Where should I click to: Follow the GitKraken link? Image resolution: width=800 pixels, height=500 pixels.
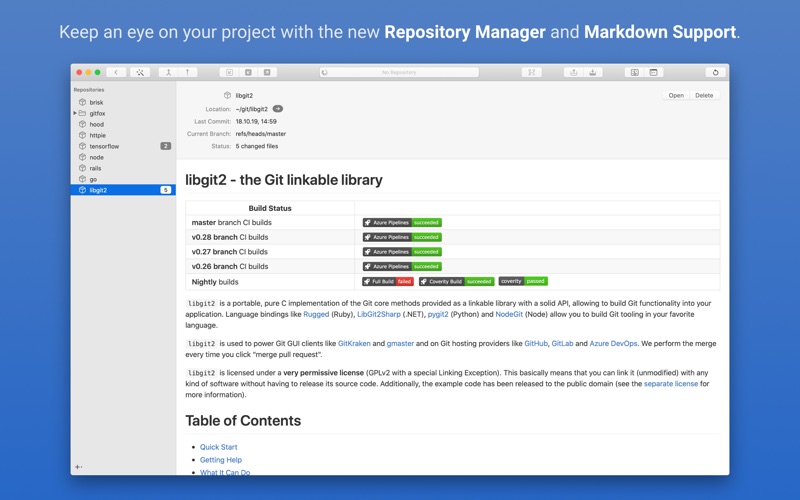click(x=354, y=343)
